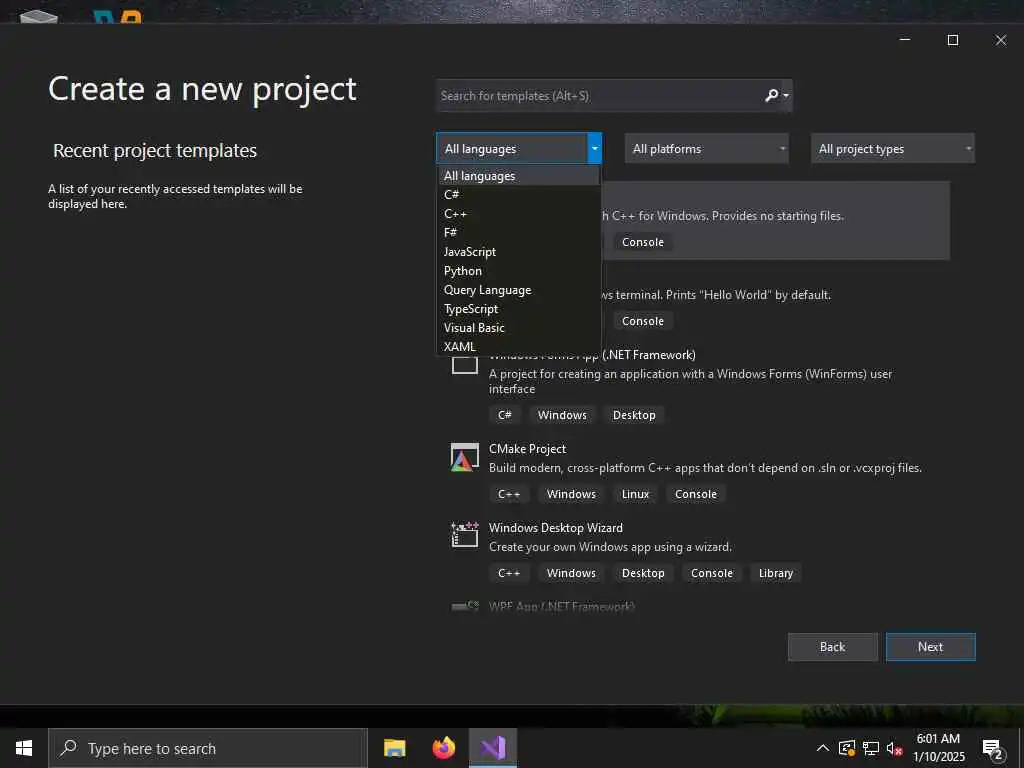Click the C++ tag under Windows Desktop Wizard

pyautogui.click(x=509, y=573)
